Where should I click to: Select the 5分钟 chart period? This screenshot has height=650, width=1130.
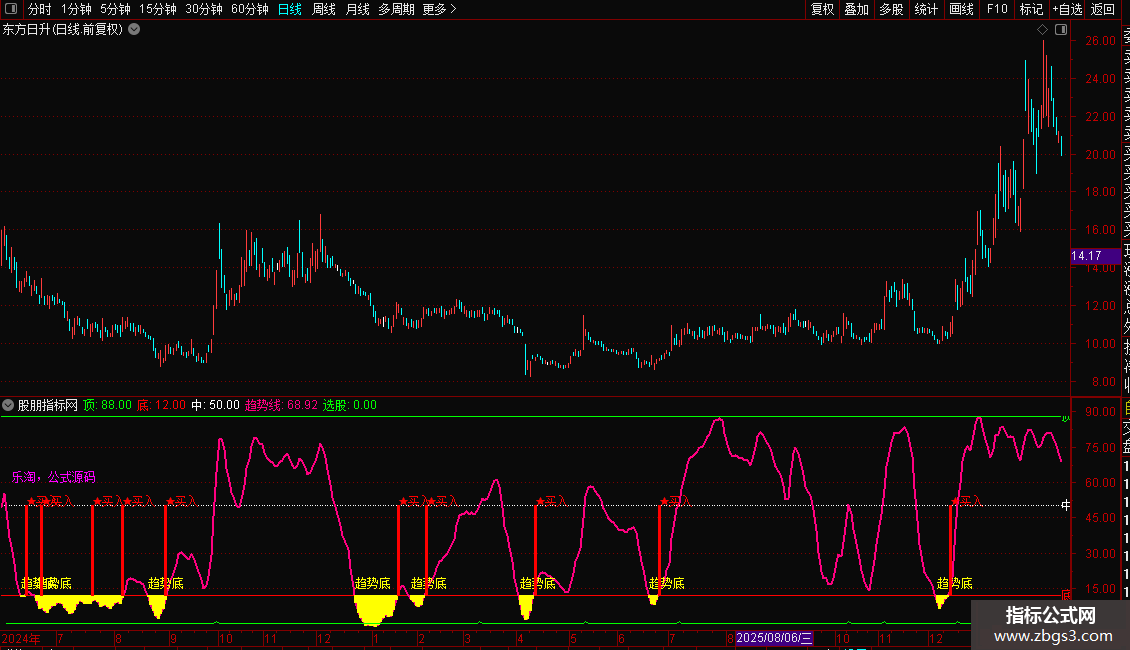pyautogui.click(x=115, y=9)
